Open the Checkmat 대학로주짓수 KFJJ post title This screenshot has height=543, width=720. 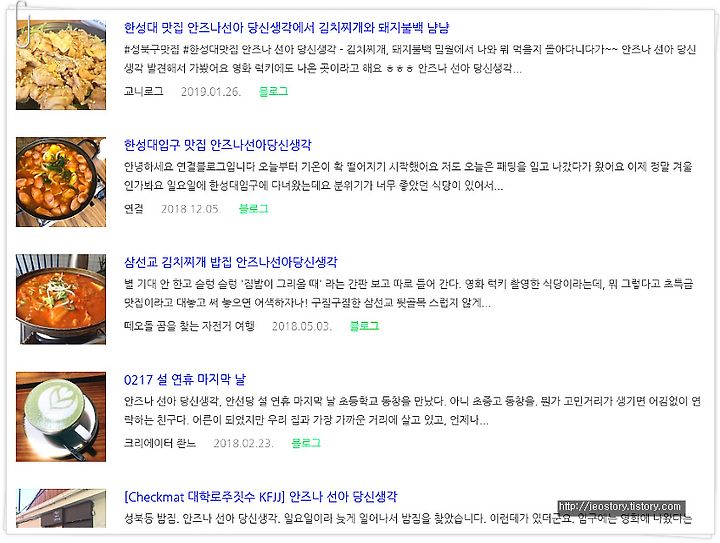click(260, 497)
